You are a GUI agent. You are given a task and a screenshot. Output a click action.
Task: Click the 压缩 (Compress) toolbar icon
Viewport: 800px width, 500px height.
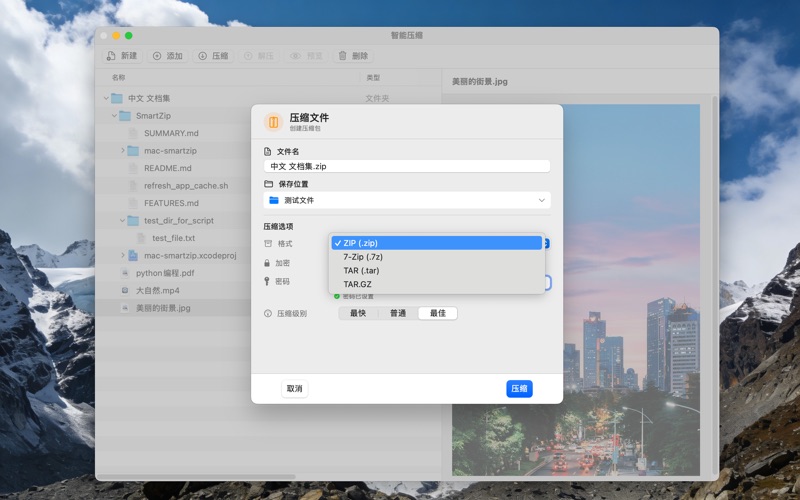tap(202, 56)
